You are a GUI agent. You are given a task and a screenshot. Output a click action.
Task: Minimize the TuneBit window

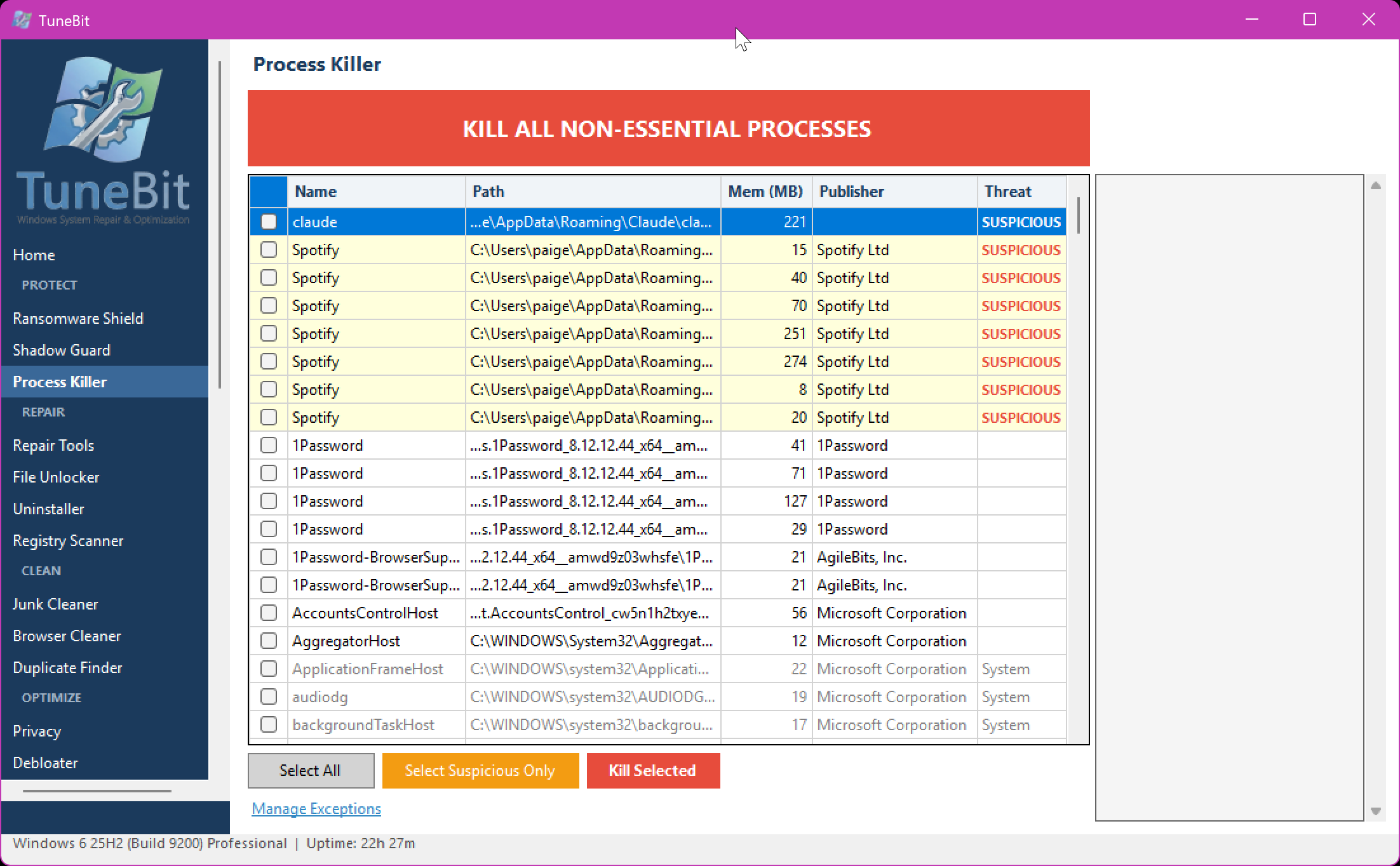pyautogui.click(x=1252, y=20)
